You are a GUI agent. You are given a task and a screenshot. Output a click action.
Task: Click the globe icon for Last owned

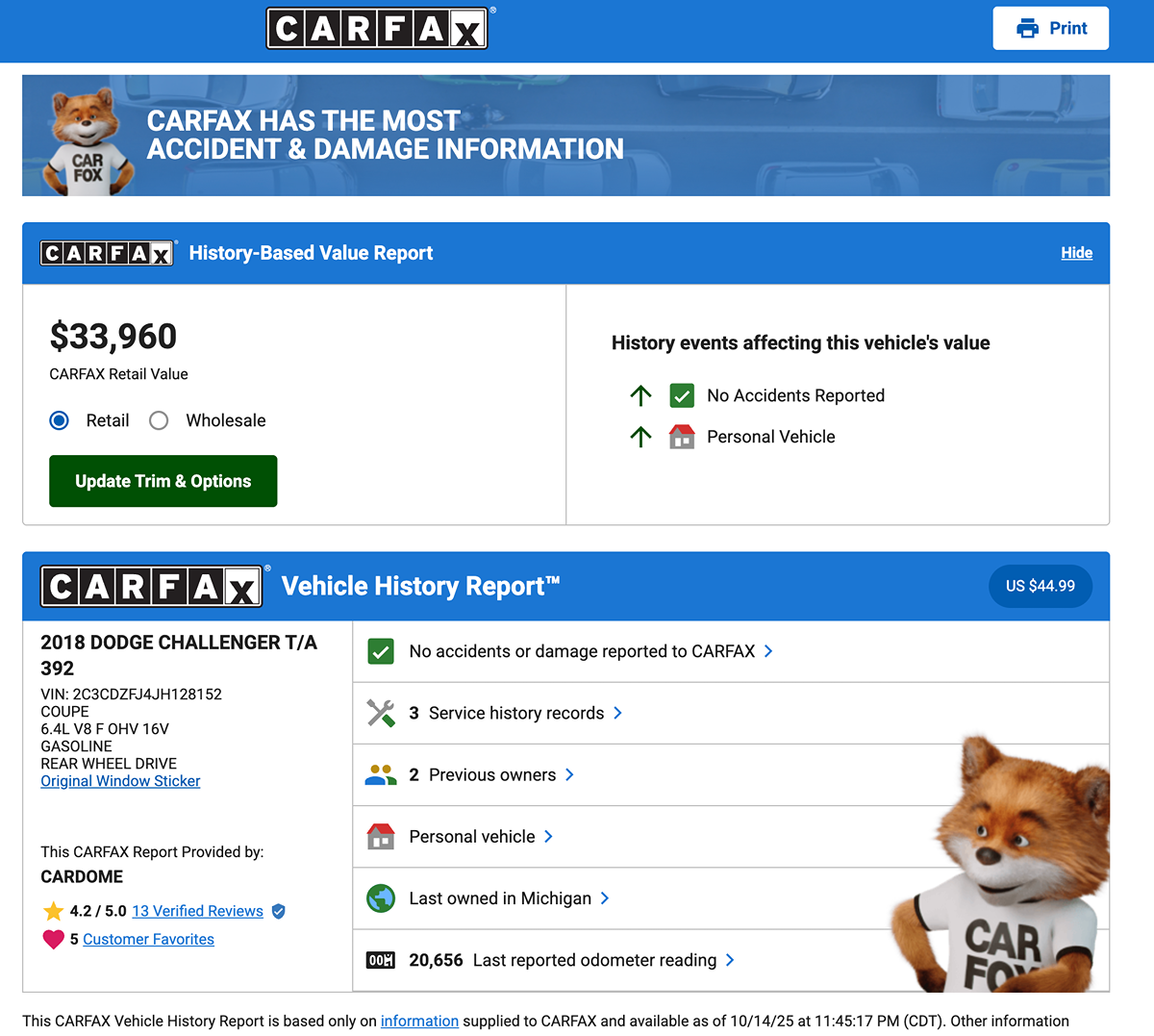tap(381, 898)
